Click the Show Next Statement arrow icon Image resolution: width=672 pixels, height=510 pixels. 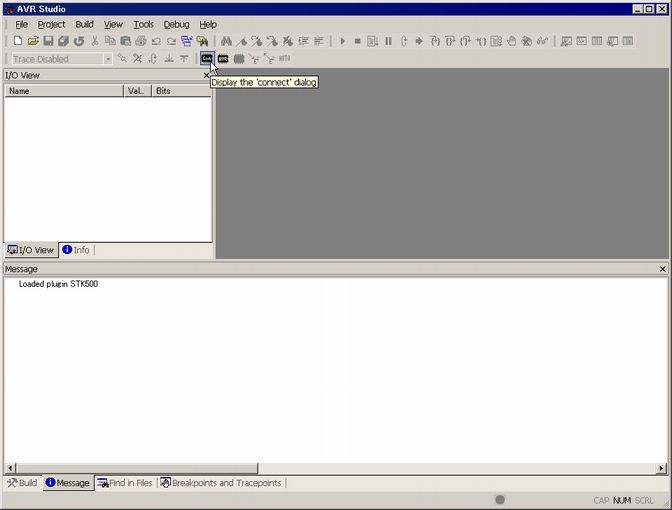click(419, 41)
